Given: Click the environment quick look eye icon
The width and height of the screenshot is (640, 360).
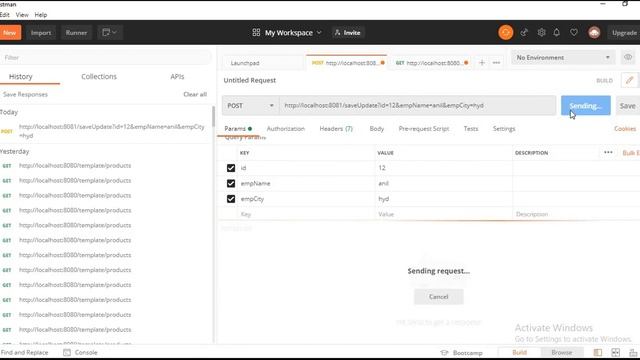Looking at the screenshot, I should pyautogui.click(x=628, y=58).
